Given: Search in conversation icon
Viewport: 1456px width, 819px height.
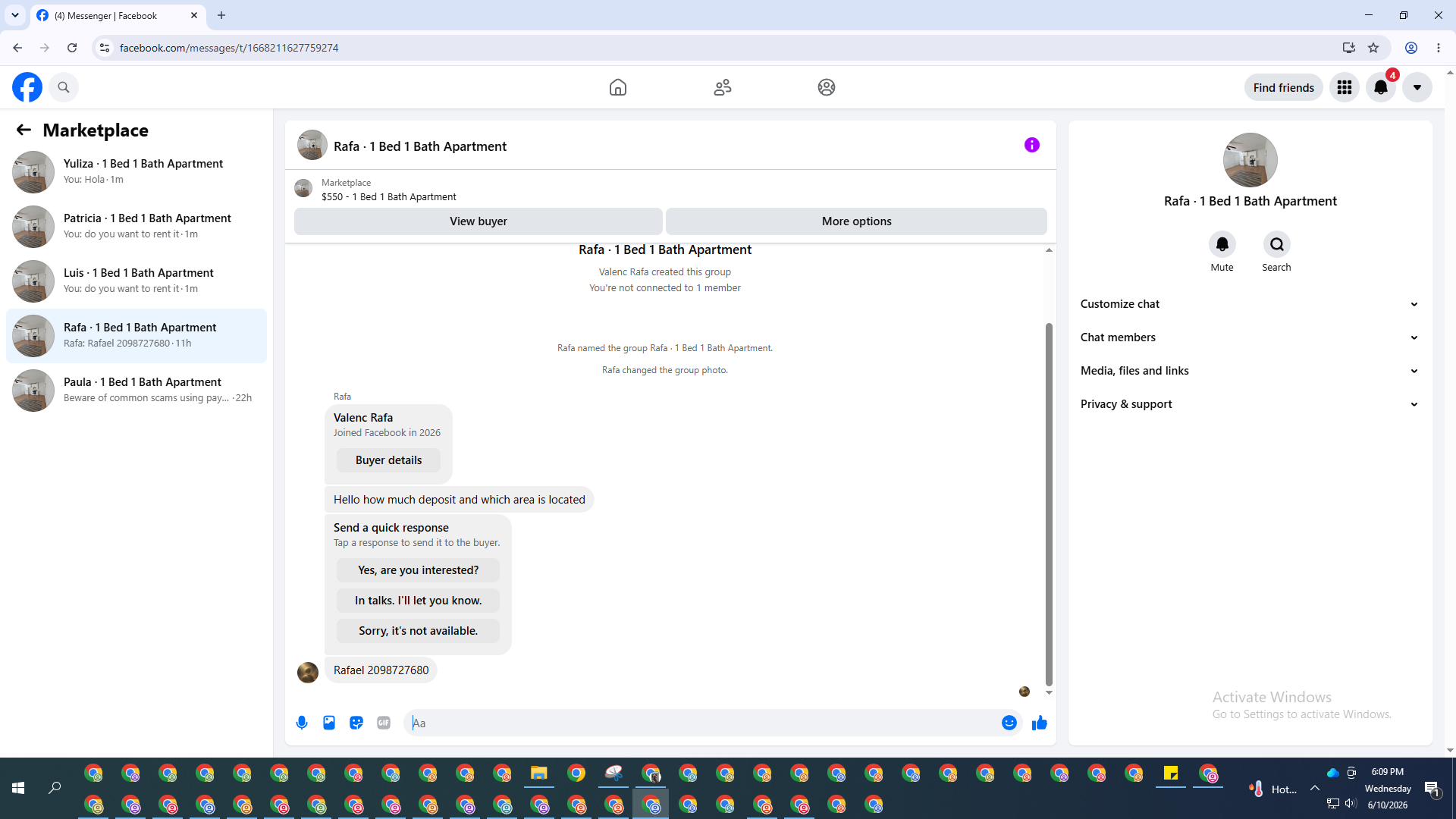Looking at the screenshot, I should (x=1277, y=244).
